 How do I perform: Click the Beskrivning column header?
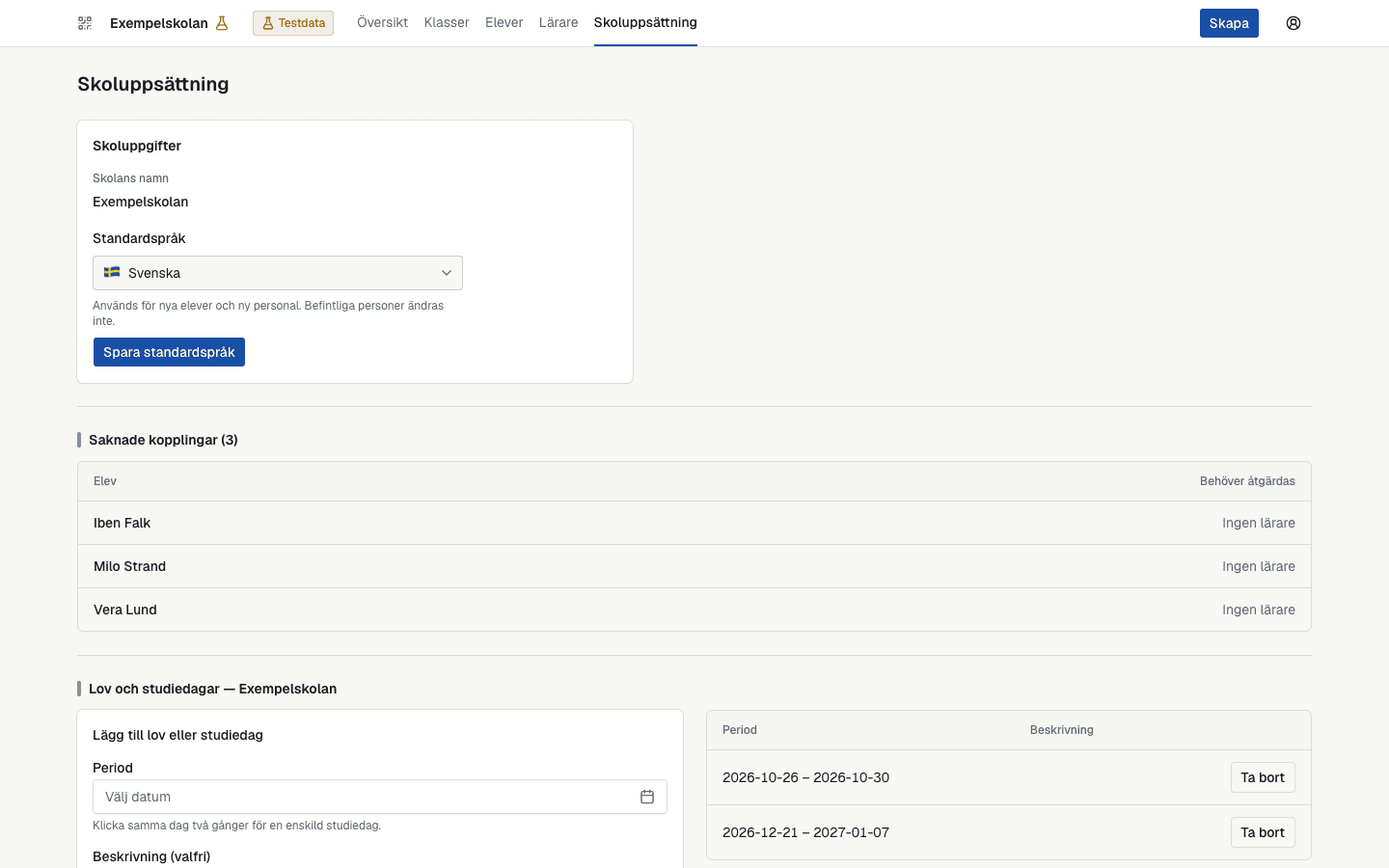tap(1062, 730)
